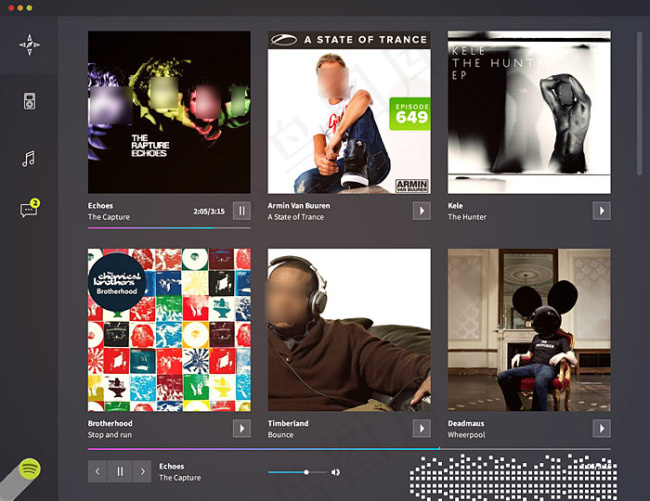Viewport: 650px width, 501px height.
Task: Click the 'Wheerpool' subtitle text
Action: click(466, 435)
